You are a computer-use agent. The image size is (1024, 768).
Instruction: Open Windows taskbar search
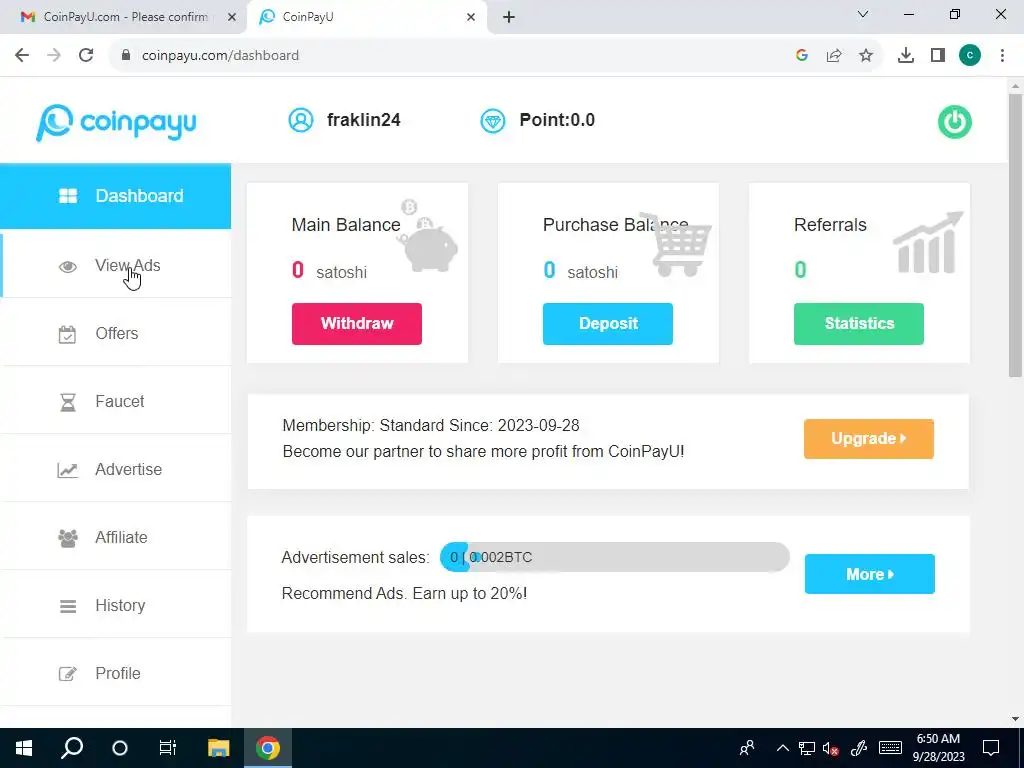click(72, 748)
